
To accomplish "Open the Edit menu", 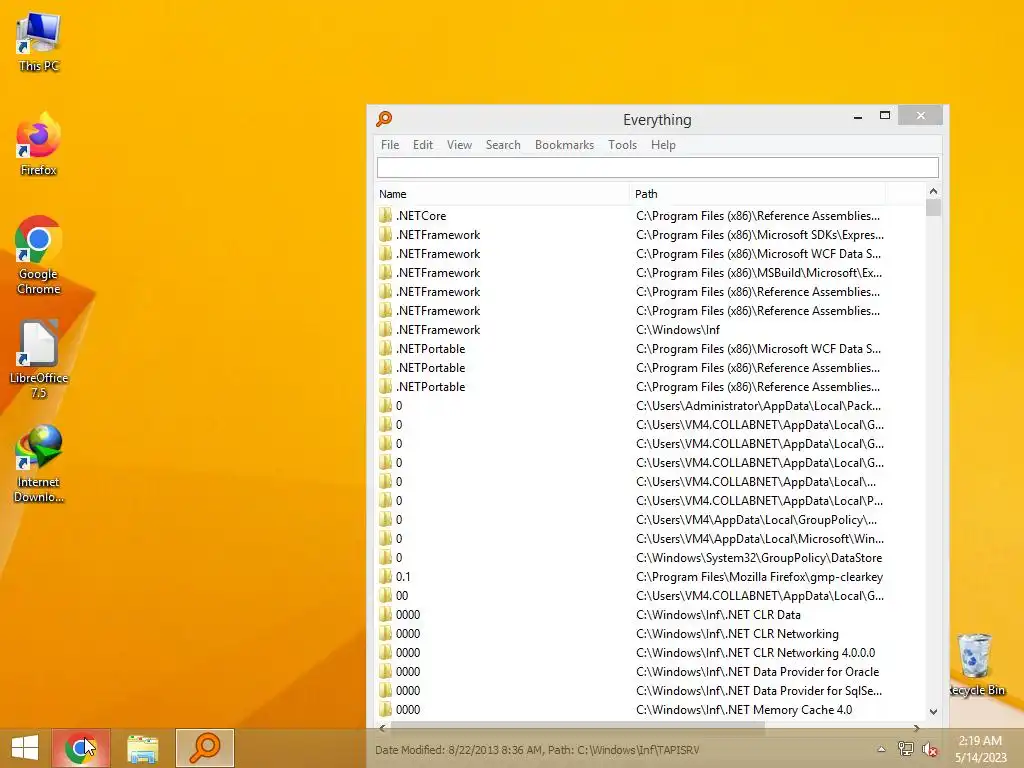I will click(x=423, y=145).
